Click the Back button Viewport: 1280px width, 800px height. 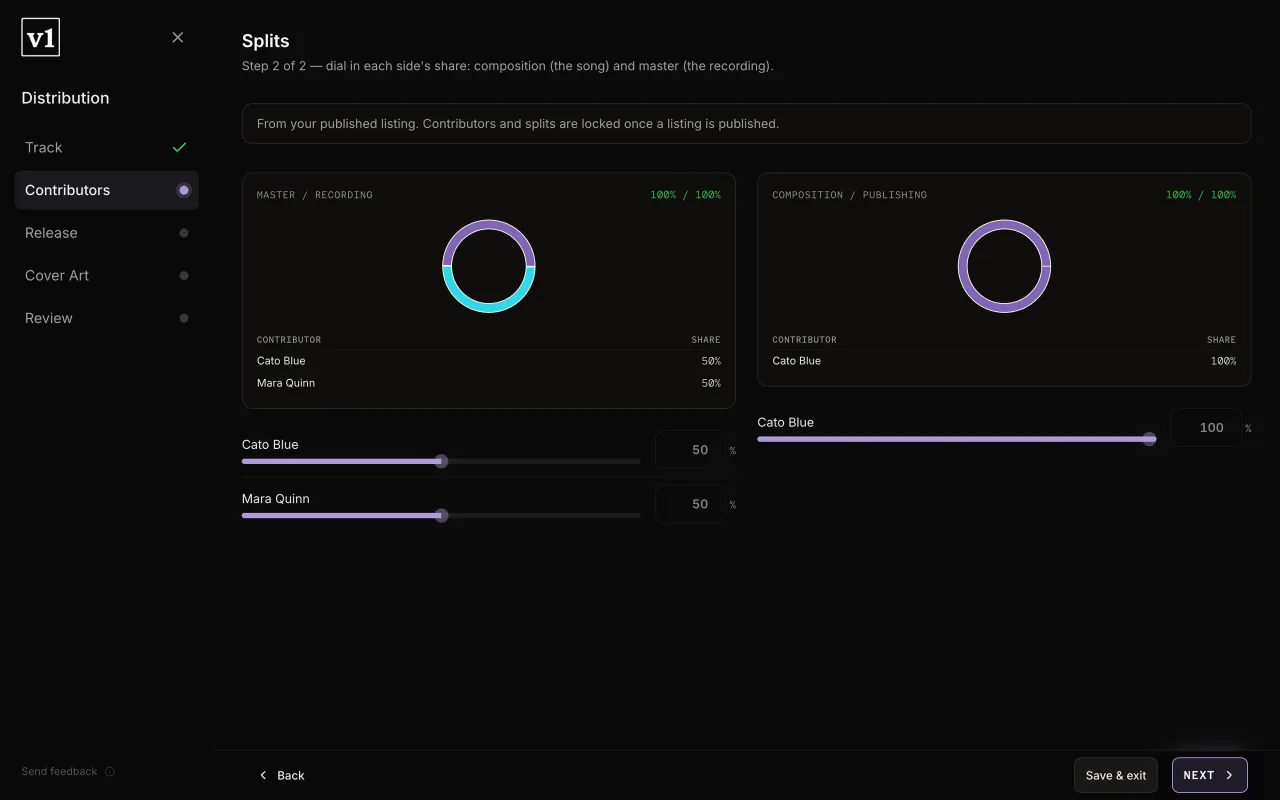281,775
